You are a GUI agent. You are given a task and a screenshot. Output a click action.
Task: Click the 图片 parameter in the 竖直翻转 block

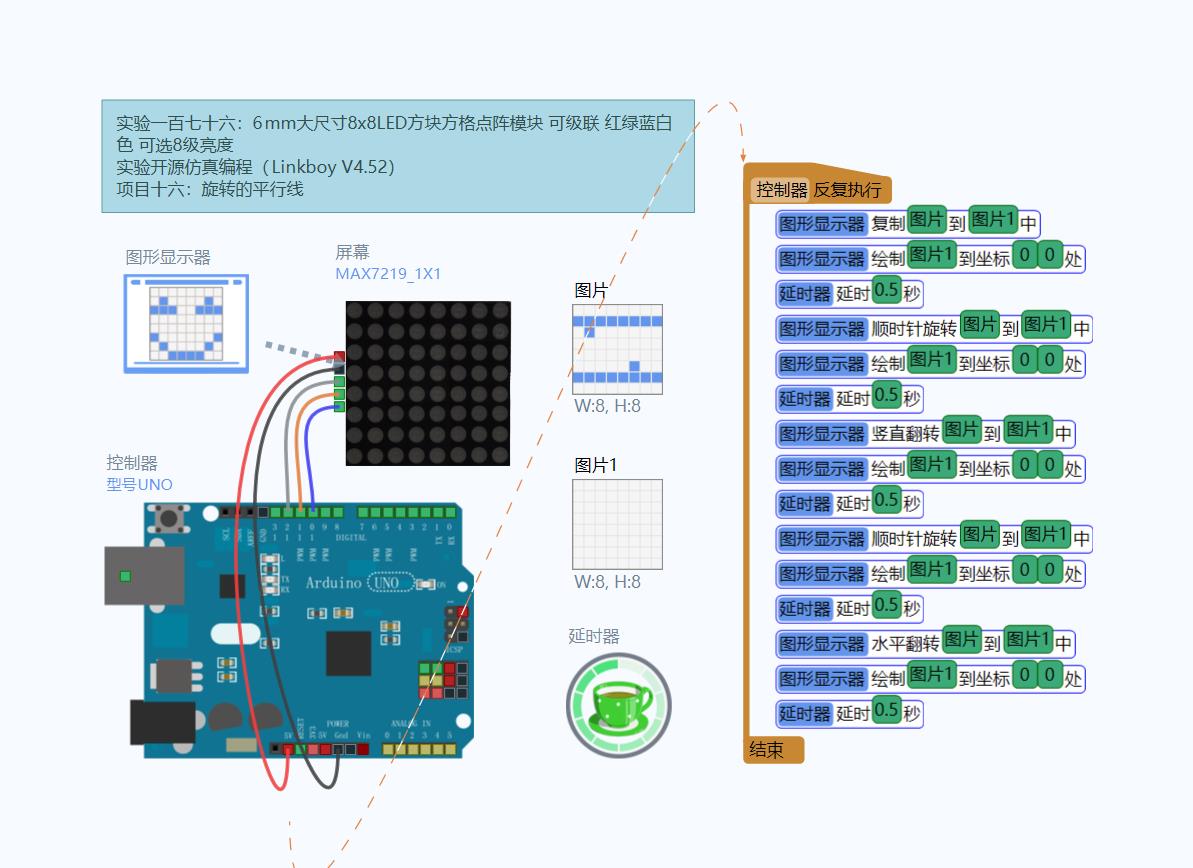click(962, 430)
